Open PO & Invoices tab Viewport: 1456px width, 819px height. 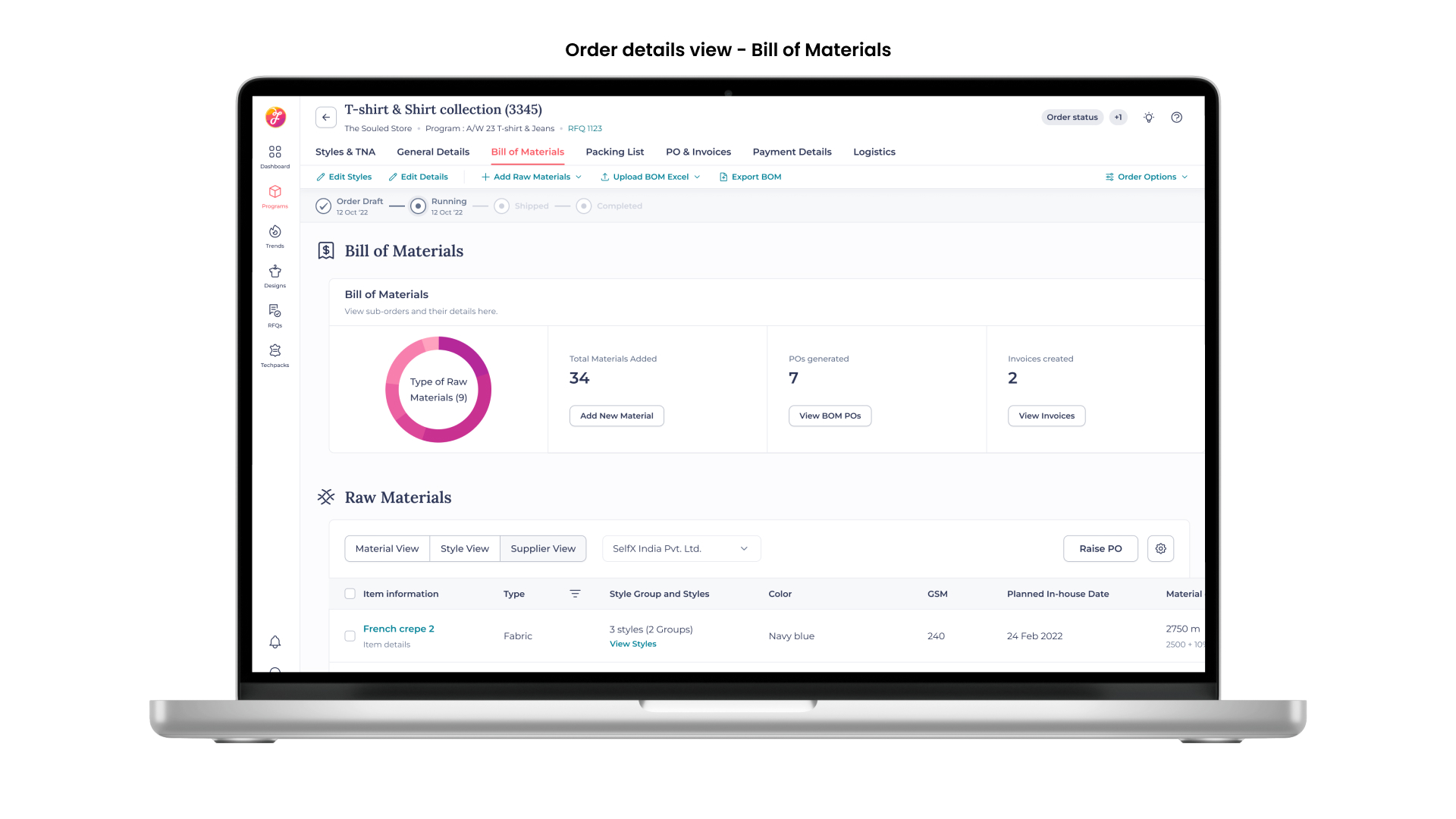(698, 152)
